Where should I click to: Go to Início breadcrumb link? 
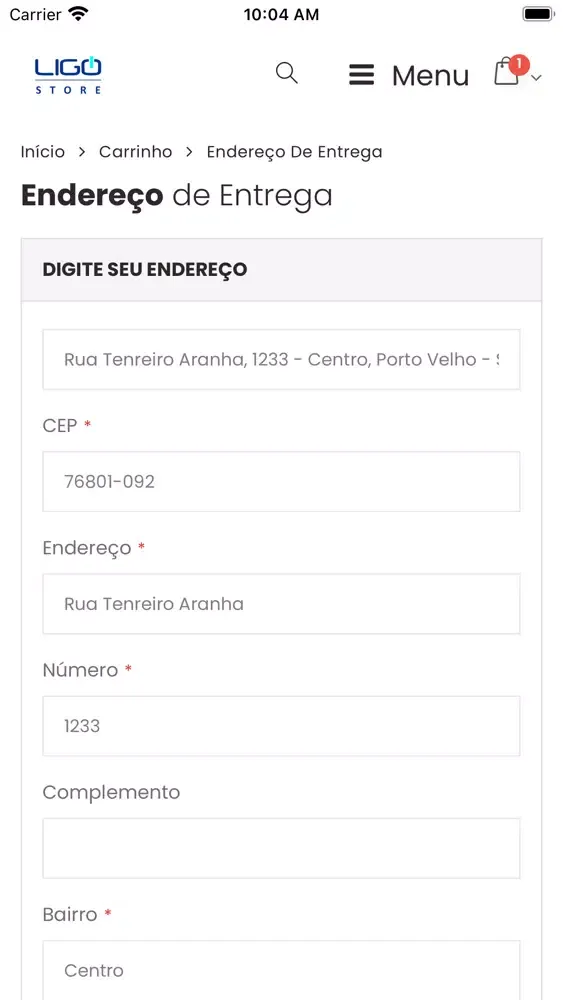click(43, 152)
